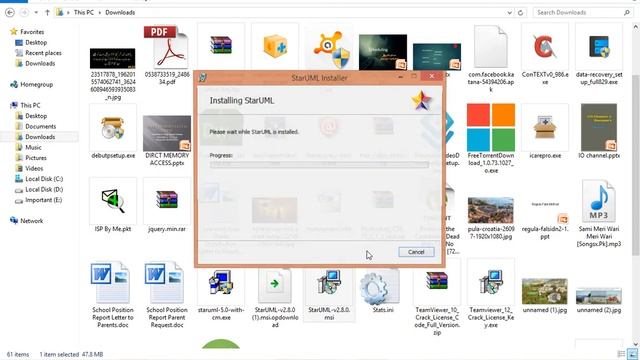Select DIRCT MEMORY ACCESS.pptx thumbnail
640x360 pixels.
[167, 133]
